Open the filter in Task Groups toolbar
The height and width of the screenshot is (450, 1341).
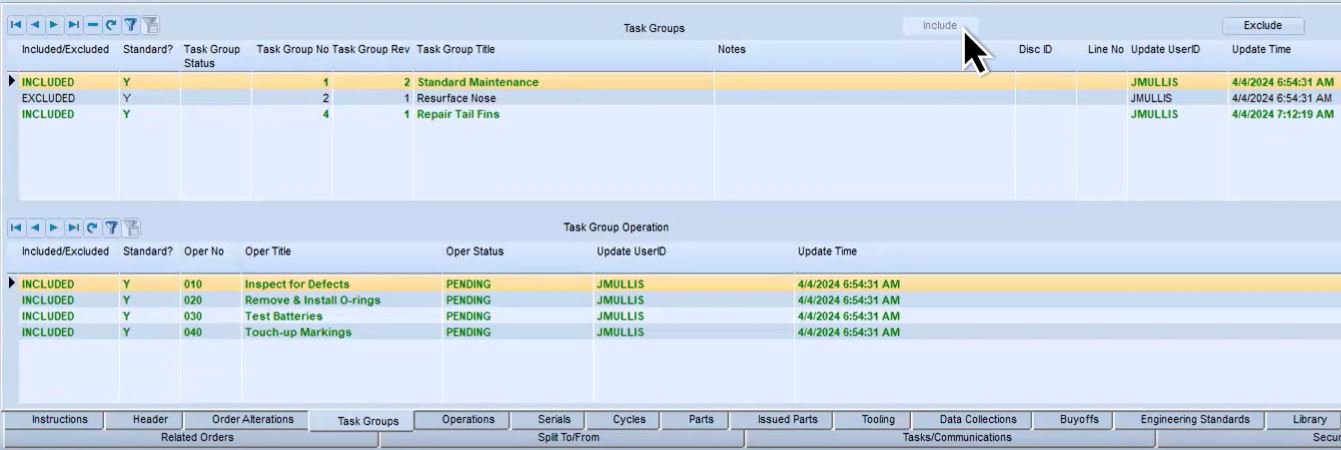130,25
